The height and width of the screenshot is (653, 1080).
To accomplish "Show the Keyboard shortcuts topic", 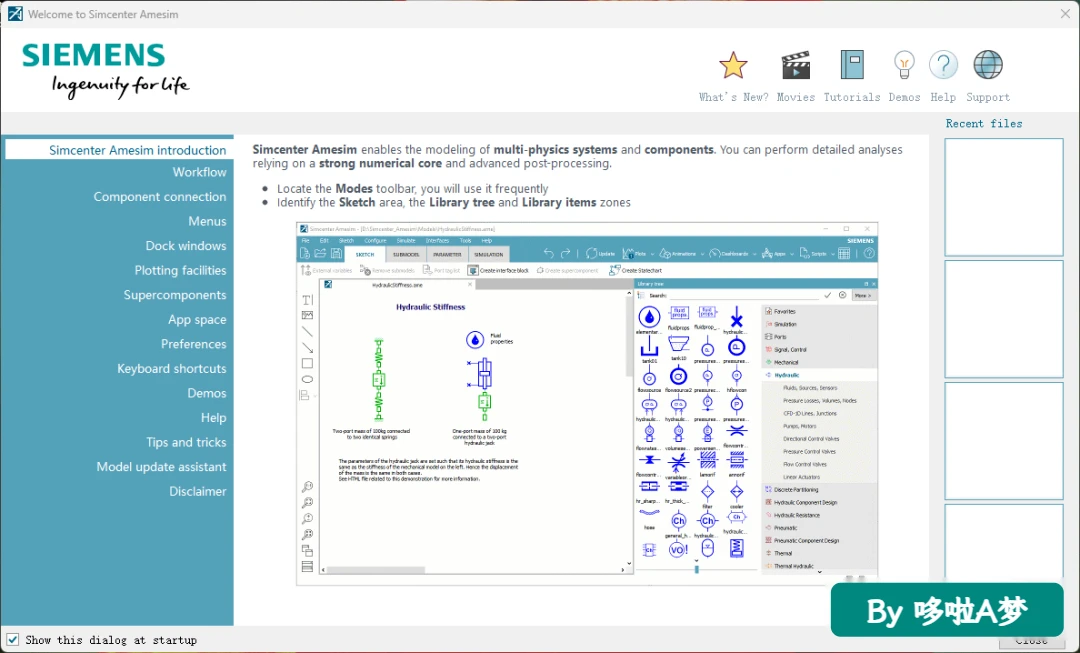I will click(x=172, y=369).
